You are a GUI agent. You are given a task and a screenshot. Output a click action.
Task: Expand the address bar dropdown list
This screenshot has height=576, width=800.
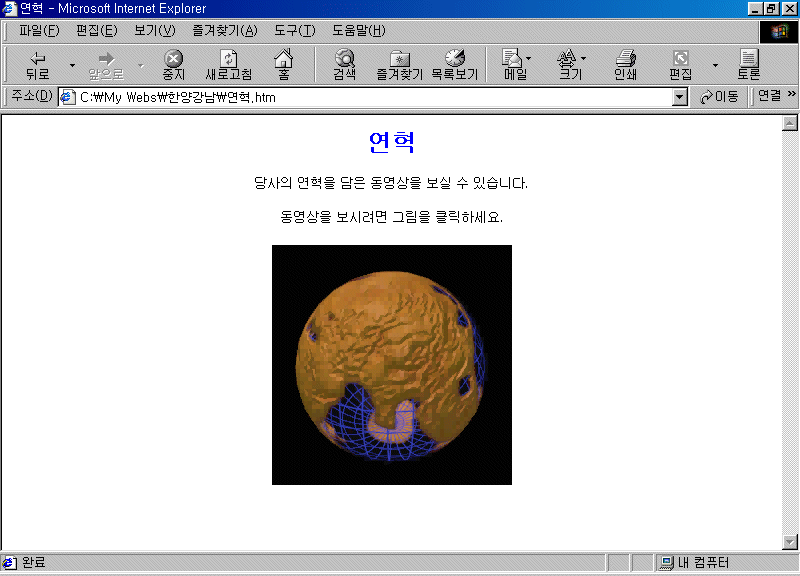(x=679, y=97)
